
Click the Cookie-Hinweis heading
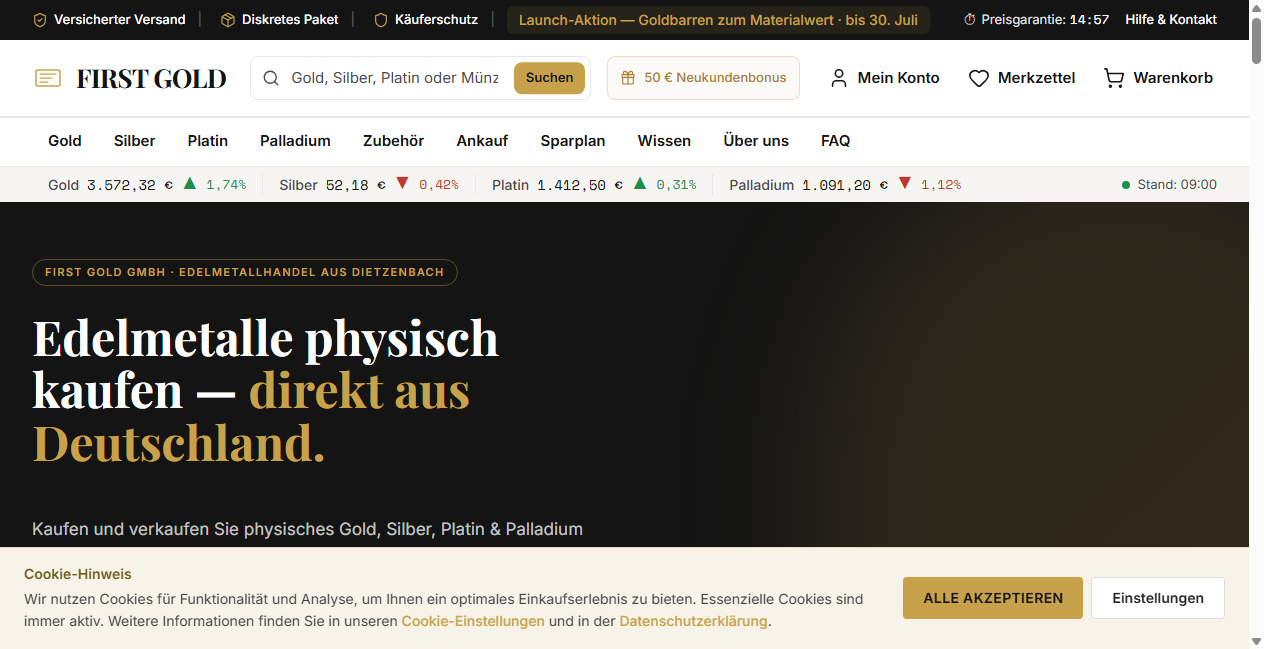tap(78, 574)
